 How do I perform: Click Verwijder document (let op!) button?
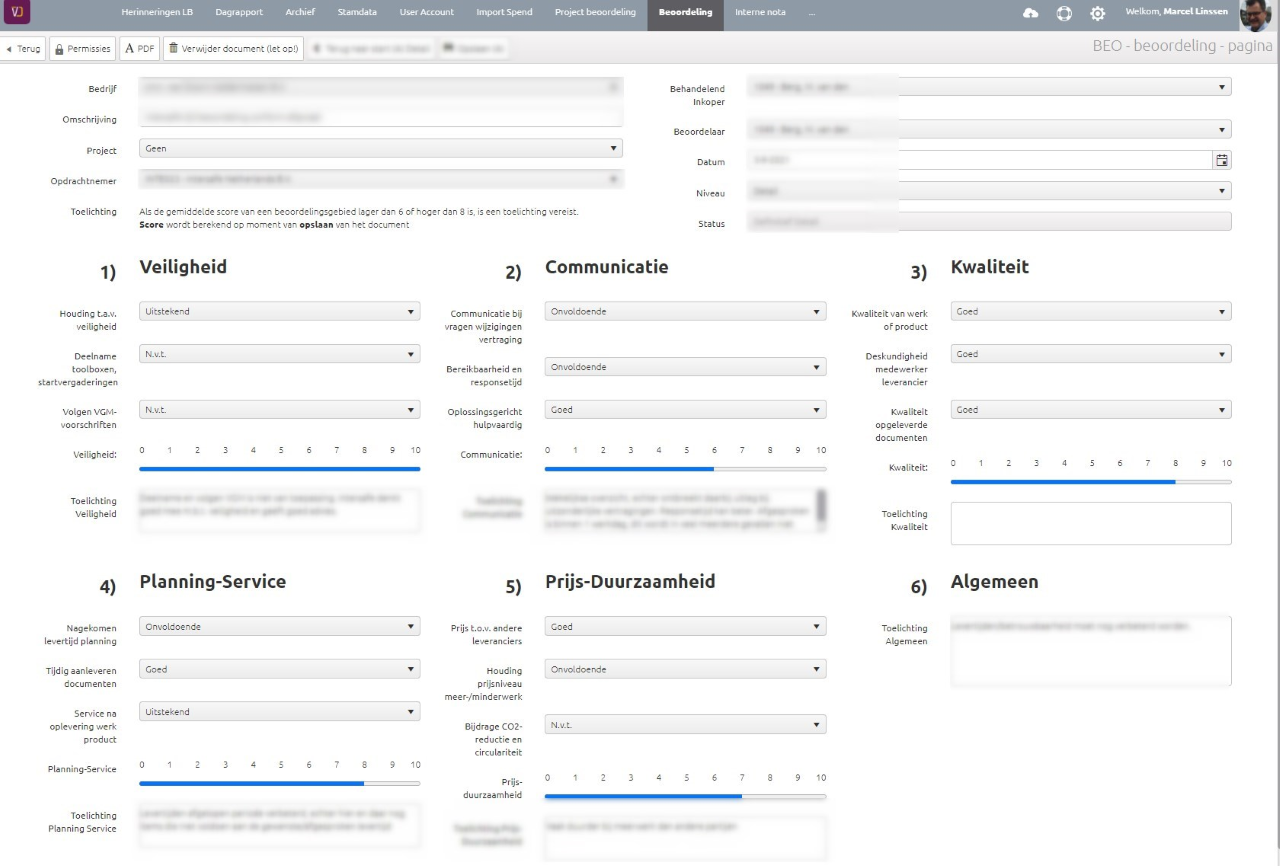point(233,48)
